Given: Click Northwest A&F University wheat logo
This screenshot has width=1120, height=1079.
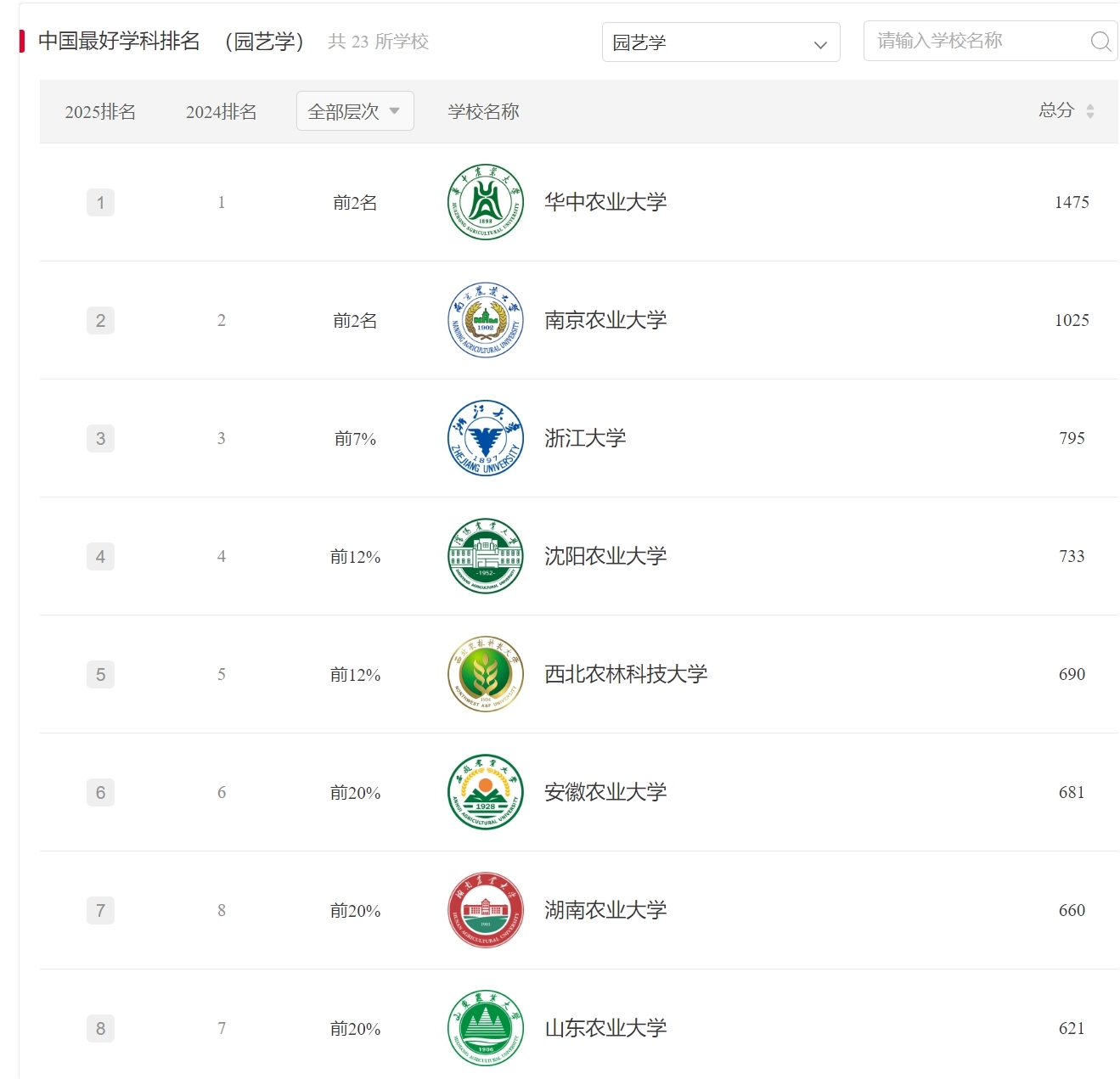Looking at the screenshot, I should point(485,674).
